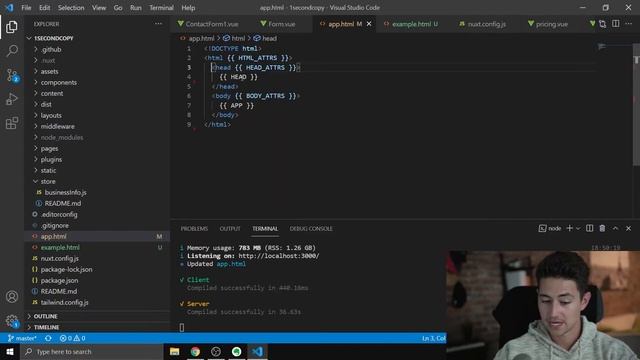Screen dimensions: 640x360
Task: Expand the components folder
Action: [59, 82]
